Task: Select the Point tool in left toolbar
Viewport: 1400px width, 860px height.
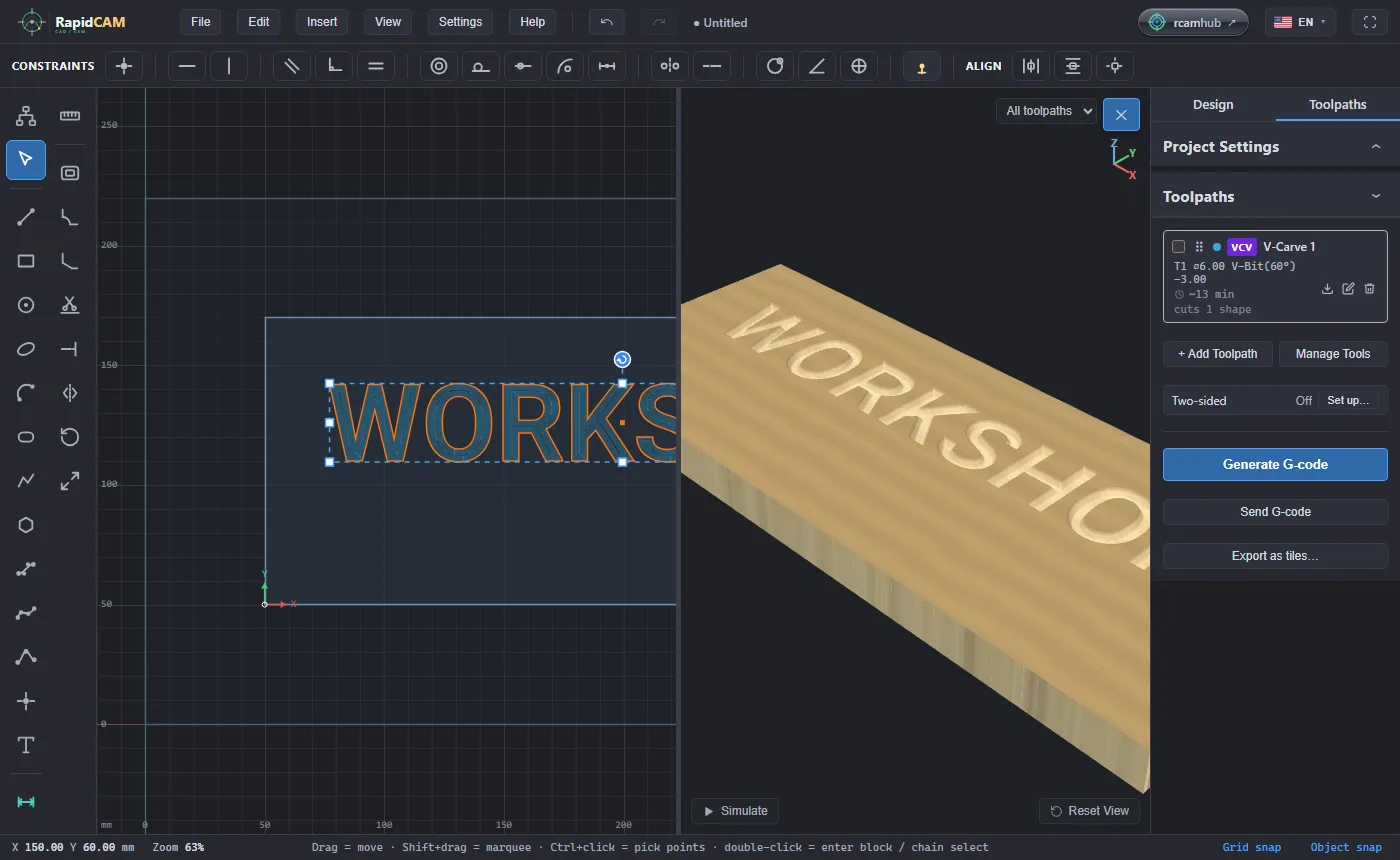Action: coord(26,701)
